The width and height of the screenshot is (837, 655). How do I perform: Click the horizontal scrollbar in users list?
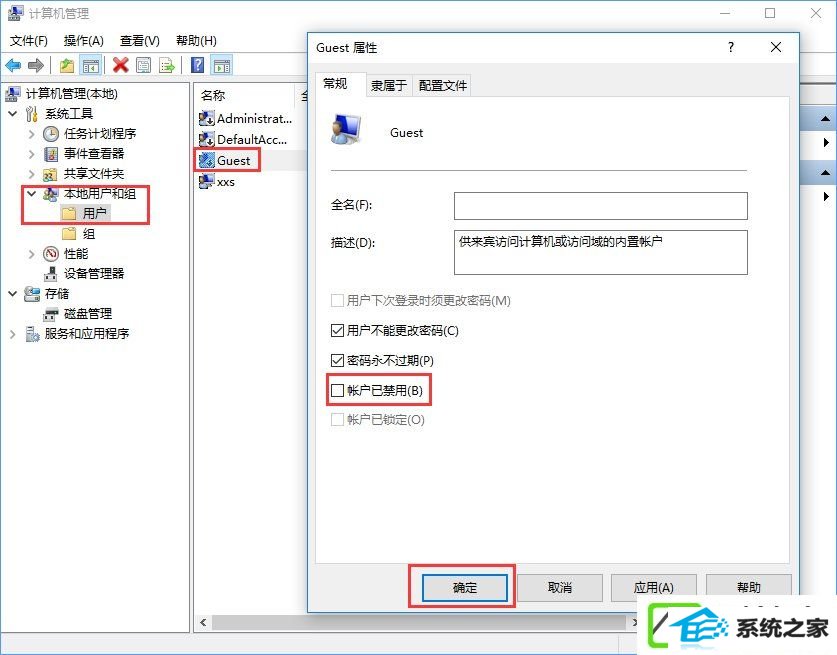point(418,622)
